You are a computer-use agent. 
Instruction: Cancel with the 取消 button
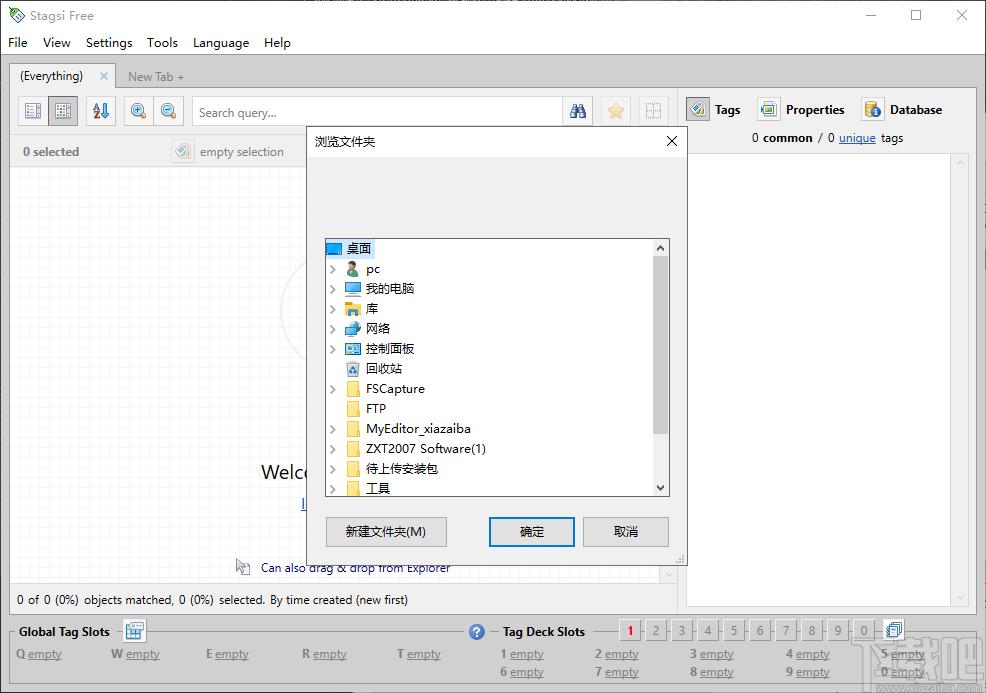(x=626, y=532)
